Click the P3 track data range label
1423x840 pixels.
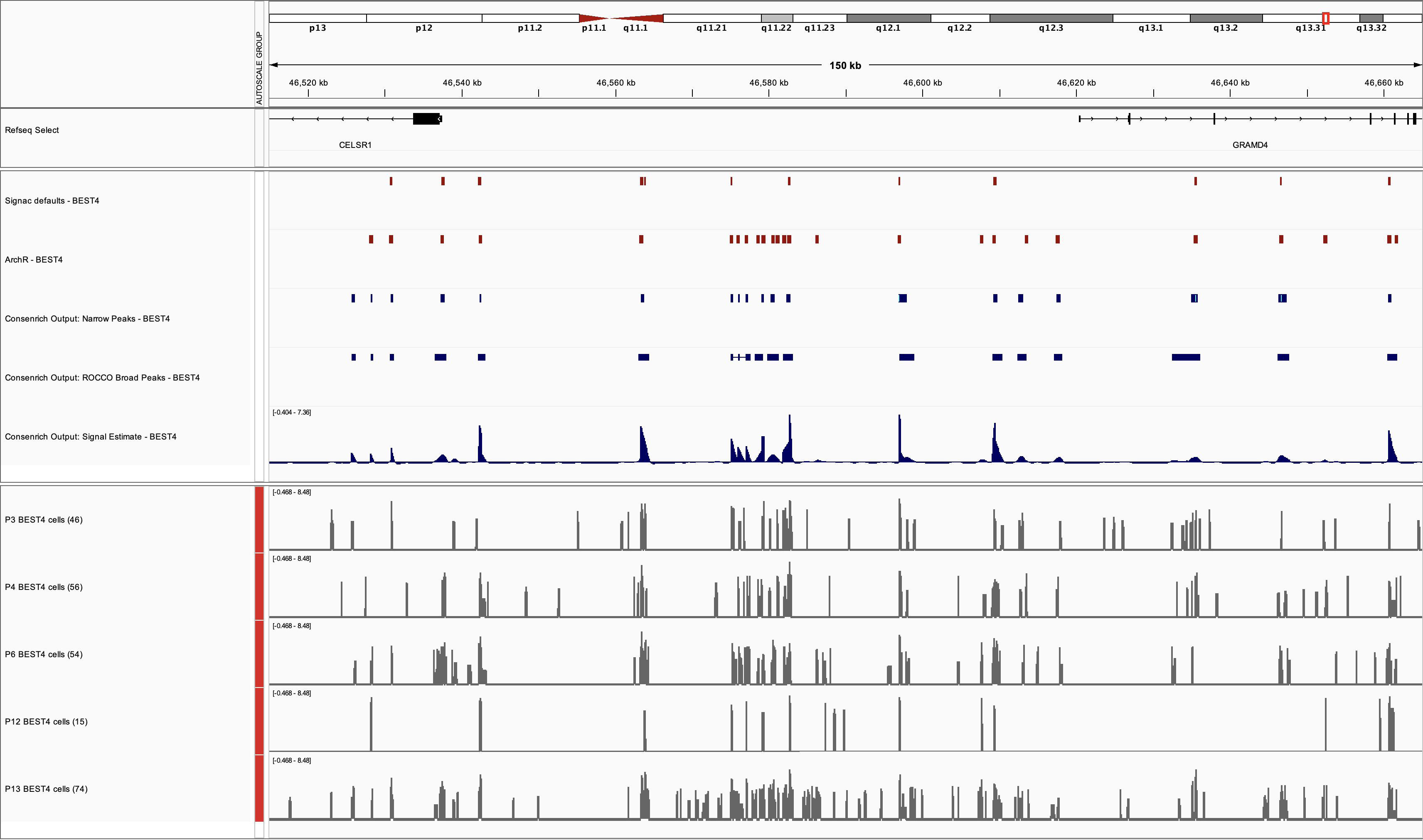pos(292,492)
